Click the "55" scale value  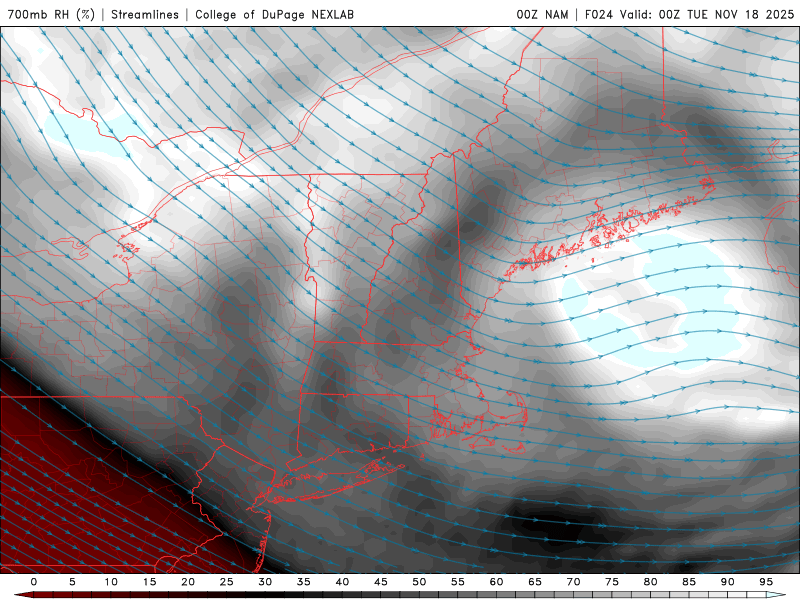[x=458, y=582]
